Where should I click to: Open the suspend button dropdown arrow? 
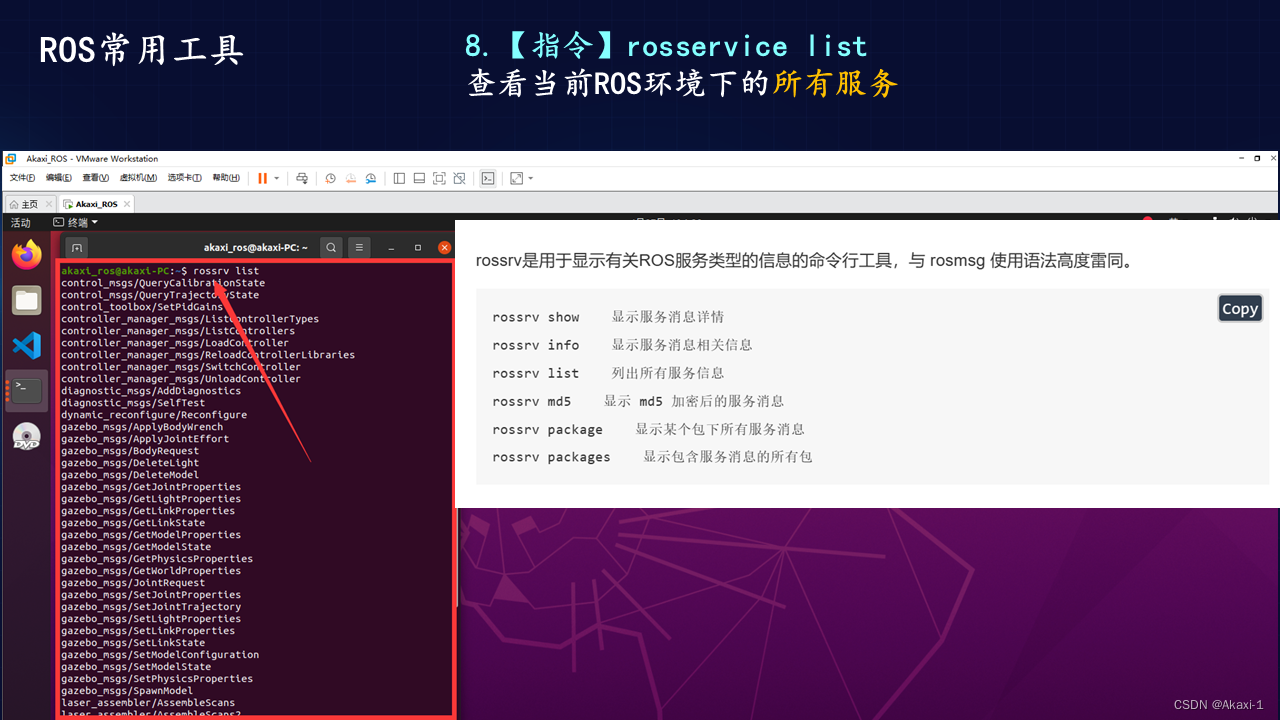point(276,178)
